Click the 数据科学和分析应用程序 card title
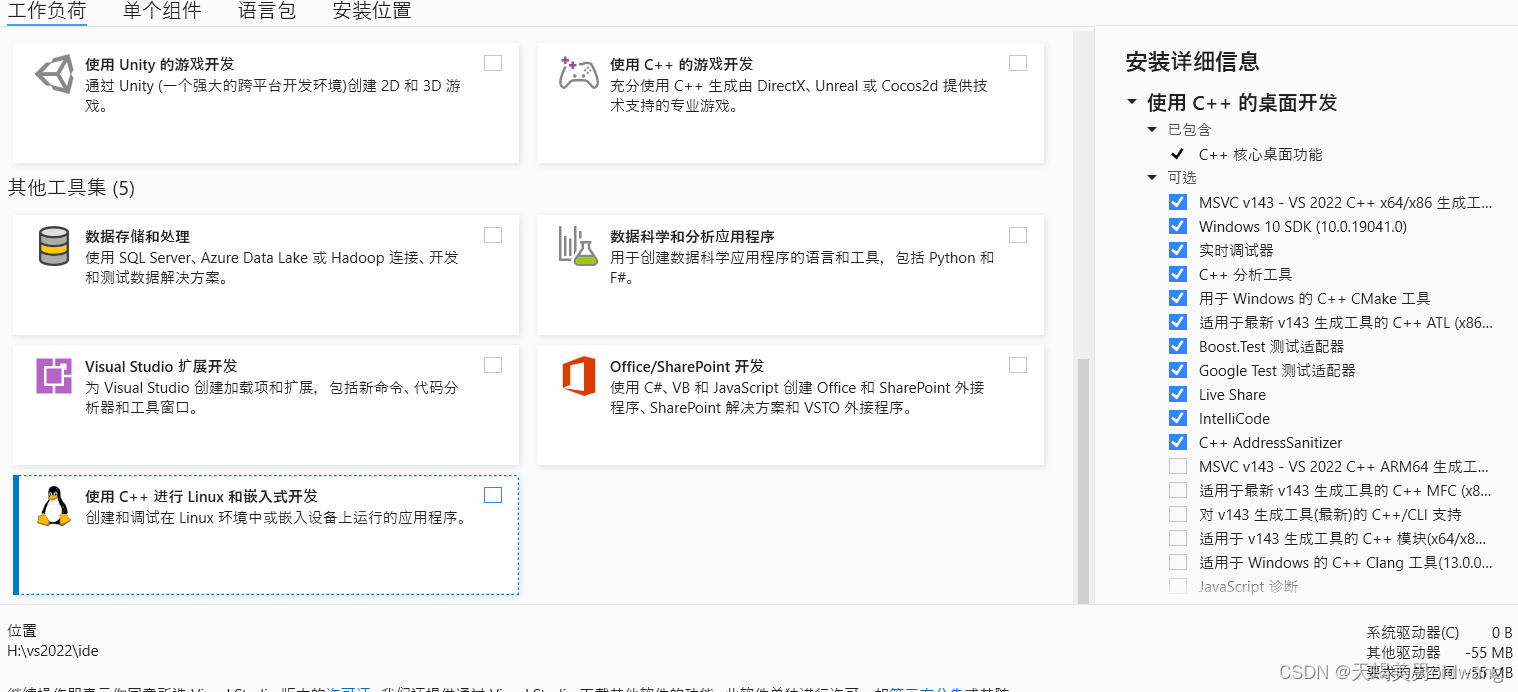 692,237
